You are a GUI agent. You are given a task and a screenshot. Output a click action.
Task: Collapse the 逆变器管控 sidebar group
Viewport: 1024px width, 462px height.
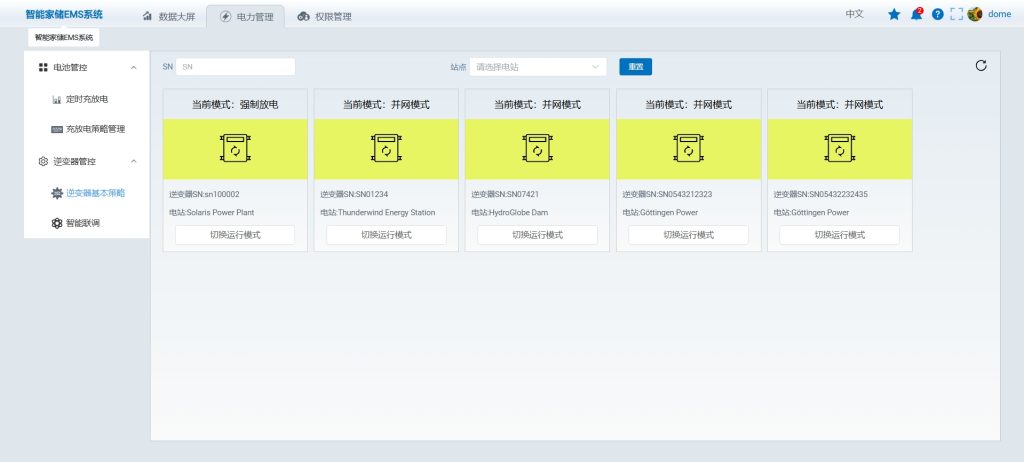134,161
